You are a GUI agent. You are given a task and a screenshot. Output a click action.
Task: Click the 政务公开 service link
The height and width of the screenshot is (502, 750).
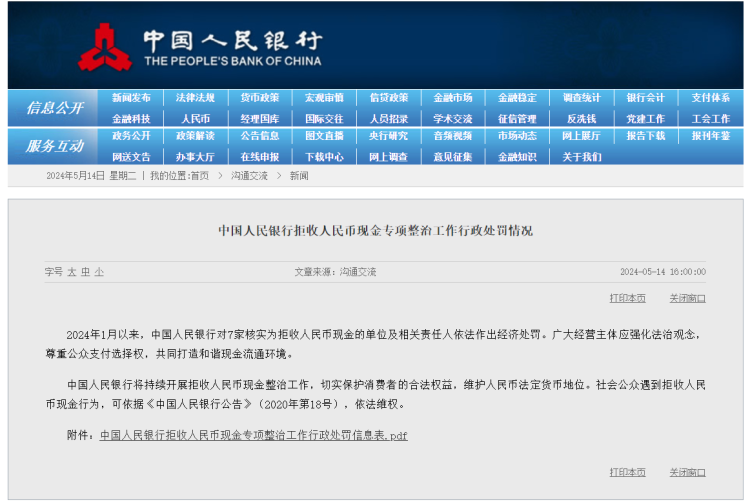coord(131,136)
